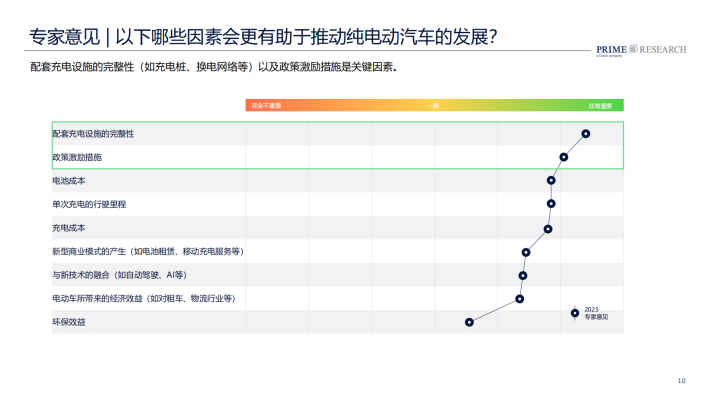
Task: Click the 新型商业模式的产生 data marker
Action: point(525,252)
